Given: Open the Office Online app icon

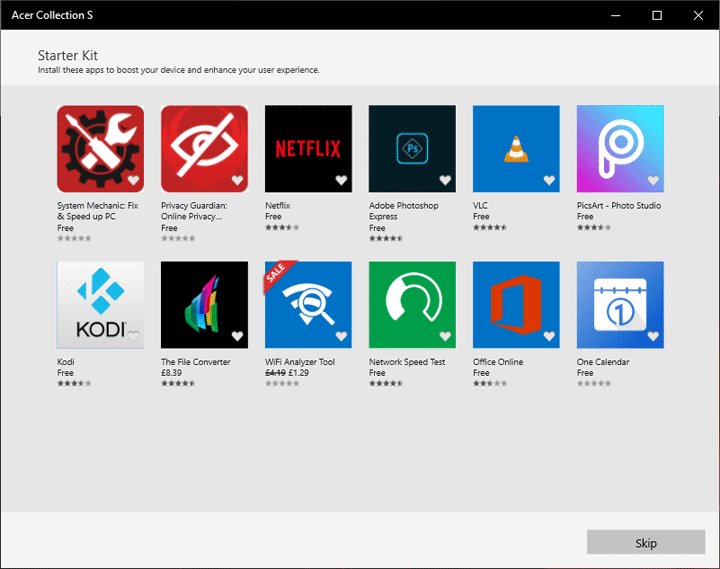Looking at the screenshot, I should point(516,305).
